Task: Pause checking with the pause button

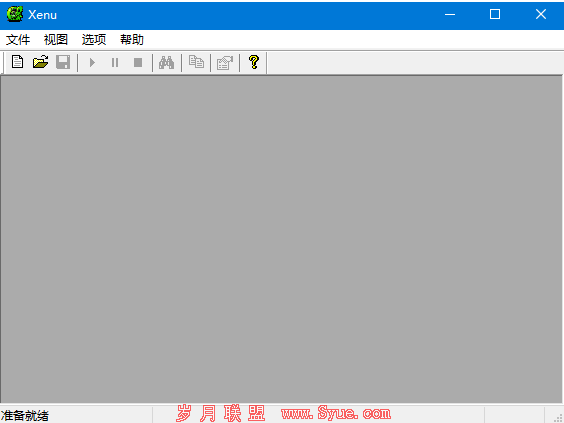Action: [115, 63]
